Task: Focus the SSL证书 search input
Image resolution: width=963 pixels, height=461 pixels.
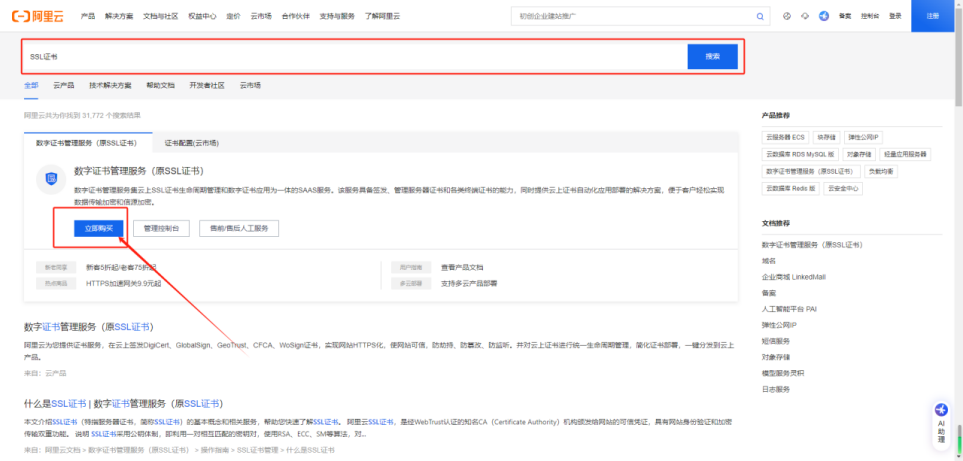Action: click(356, 56)
